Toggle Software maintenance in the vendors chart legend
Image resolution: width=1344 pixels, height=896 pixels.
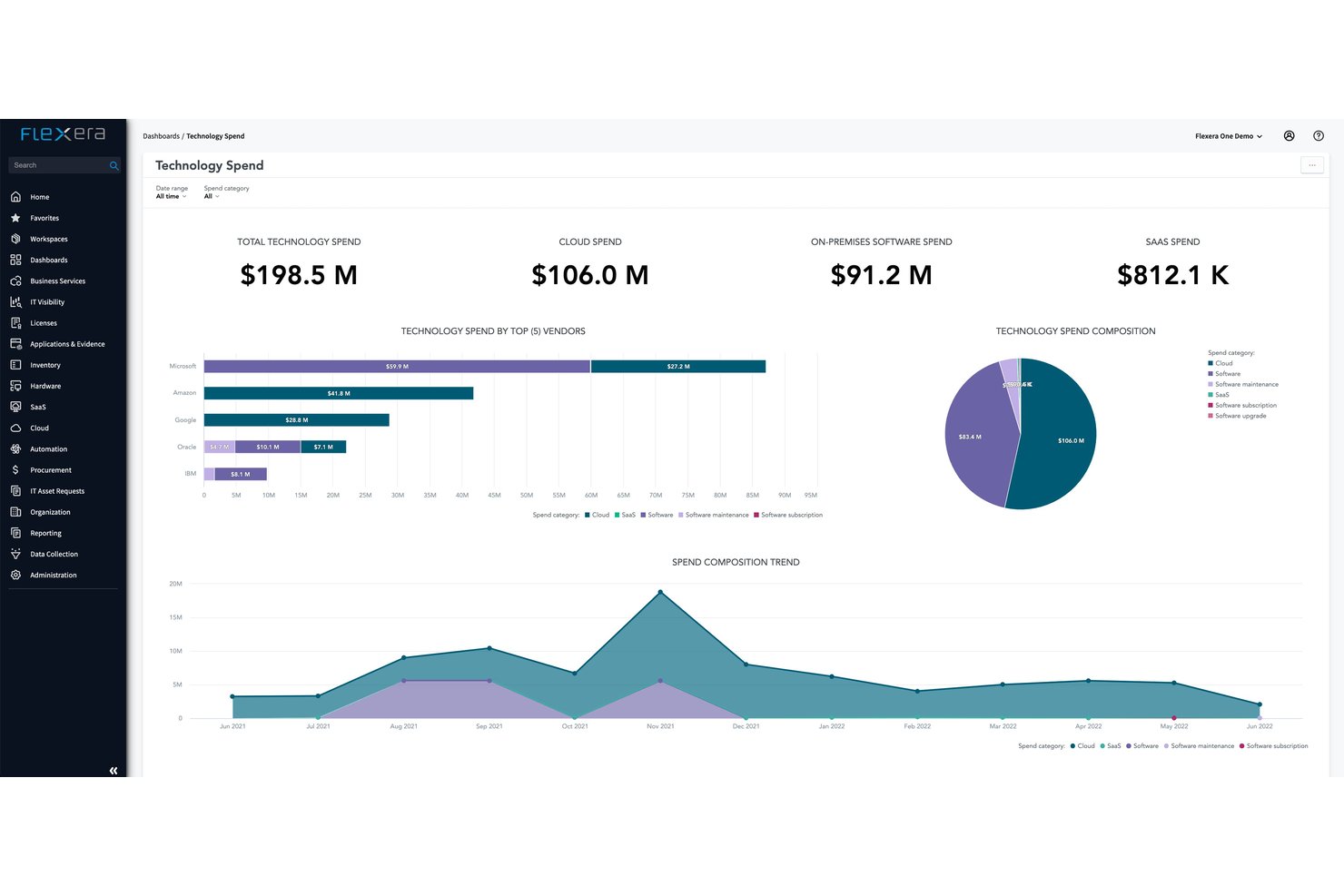pos(714,515)
